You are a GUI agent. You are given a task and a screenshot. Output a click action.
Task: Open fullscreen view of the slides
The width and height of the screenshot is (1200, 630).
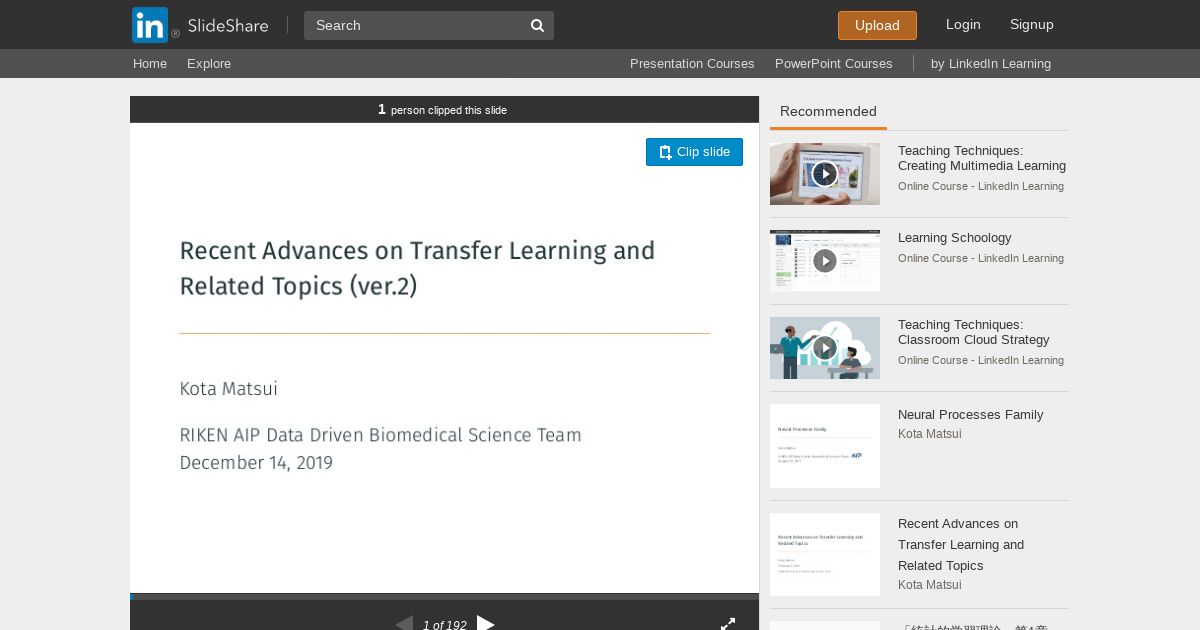coord(728,624)
